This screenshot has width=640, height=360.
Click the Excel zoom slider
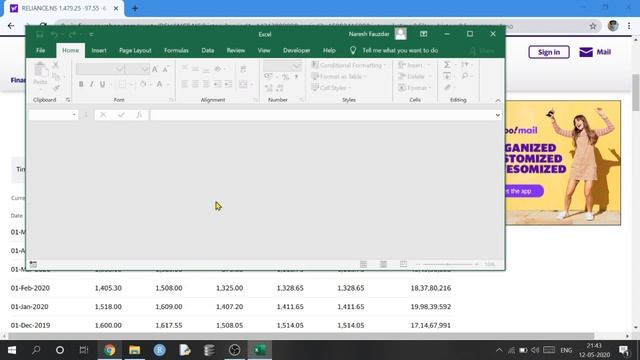pos(447,264)
